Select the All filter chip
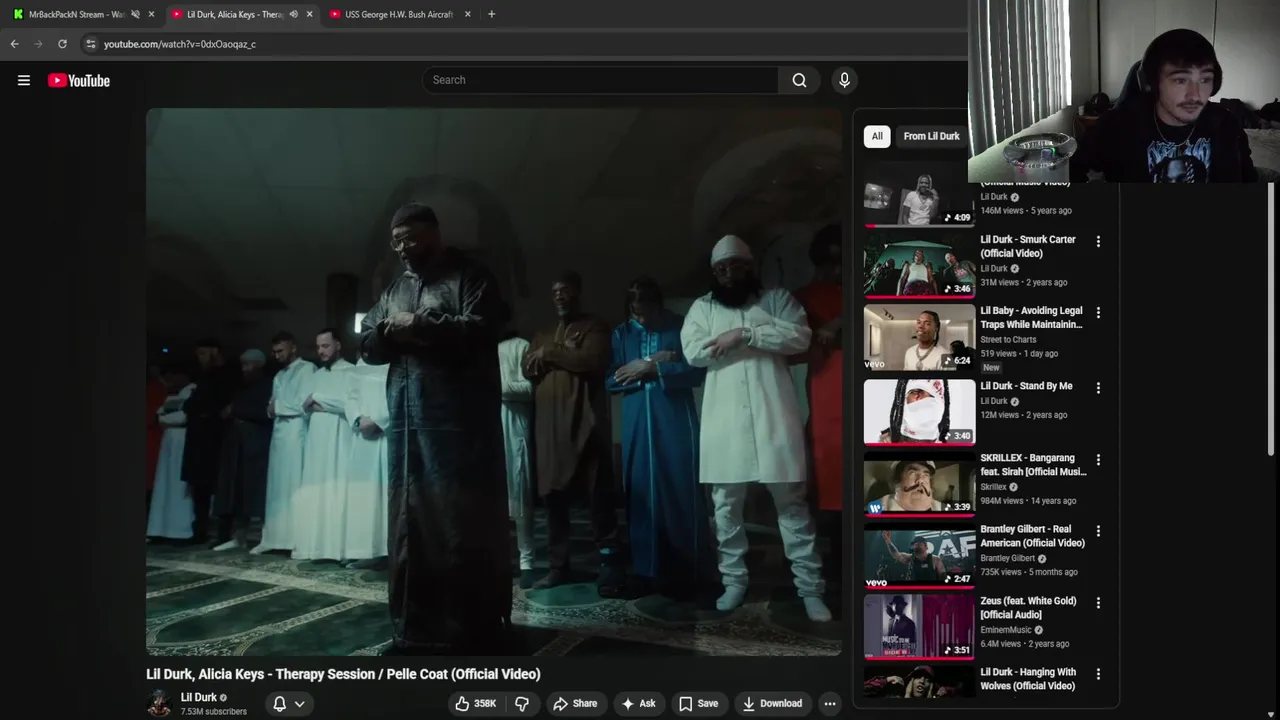 tap(877, 136)
